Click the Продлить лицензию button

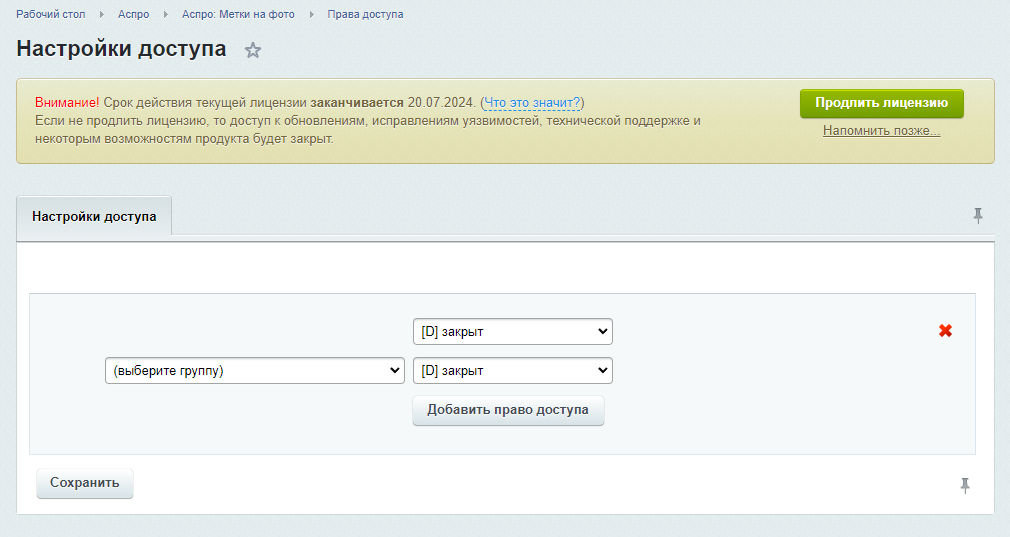[882, 103]
